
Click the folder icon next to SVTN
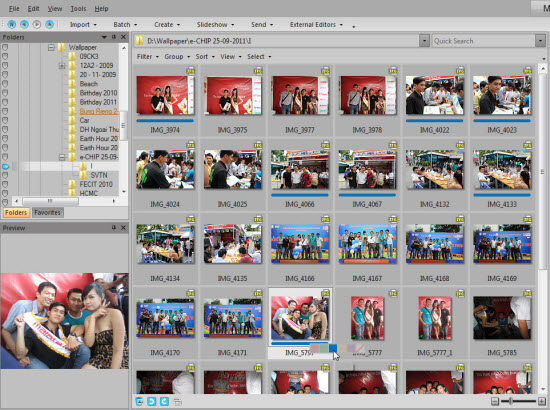83,175
